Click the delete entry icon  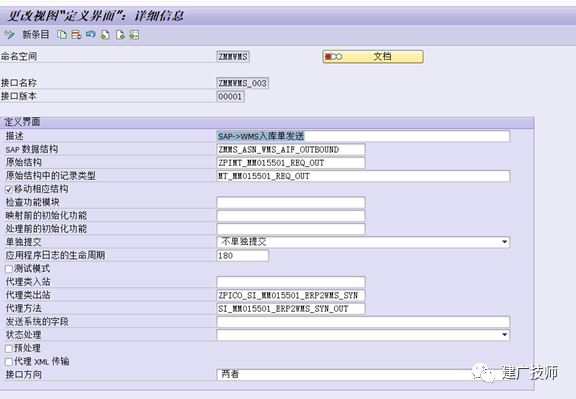tap(76, 35)
